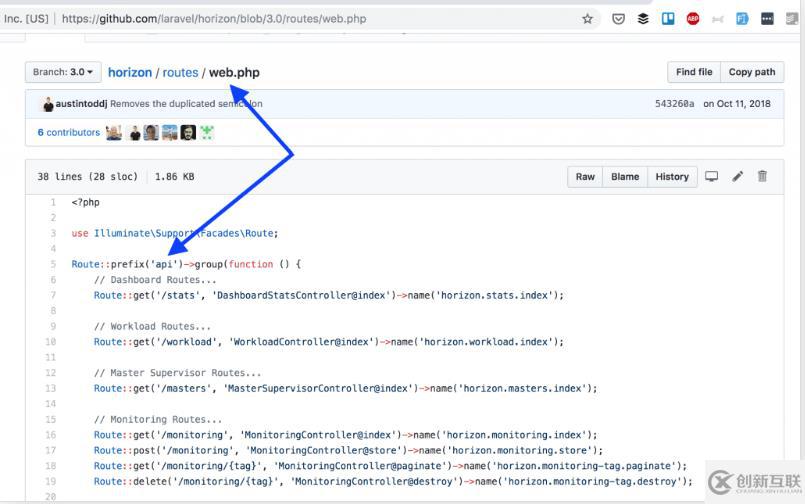View the Raw file
The width and height of the screenshot is (805, 504).
pyautogui.click(x=585, y=177)
